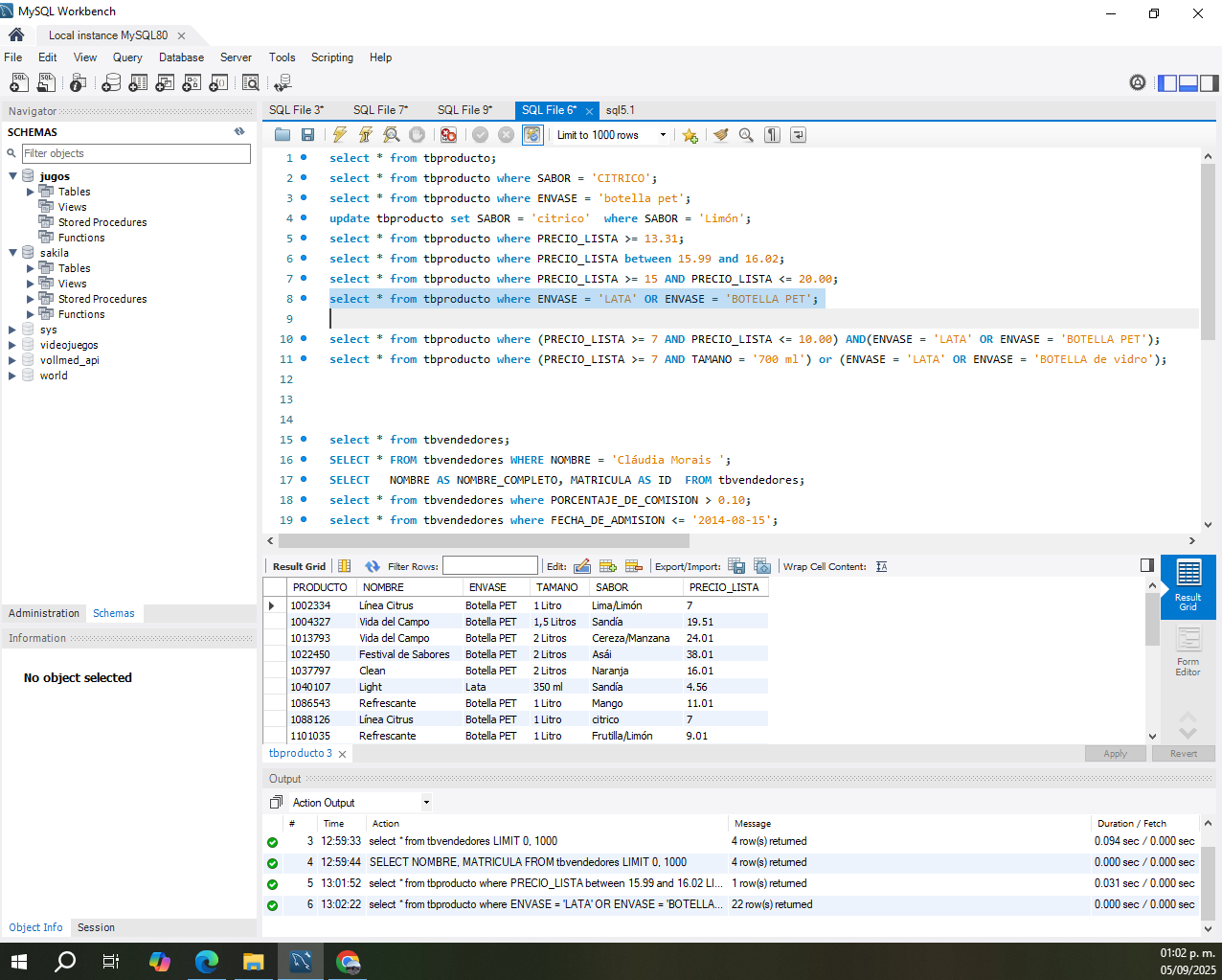Create a new schema in the server

pyautogui.click(x=111, y=83)
